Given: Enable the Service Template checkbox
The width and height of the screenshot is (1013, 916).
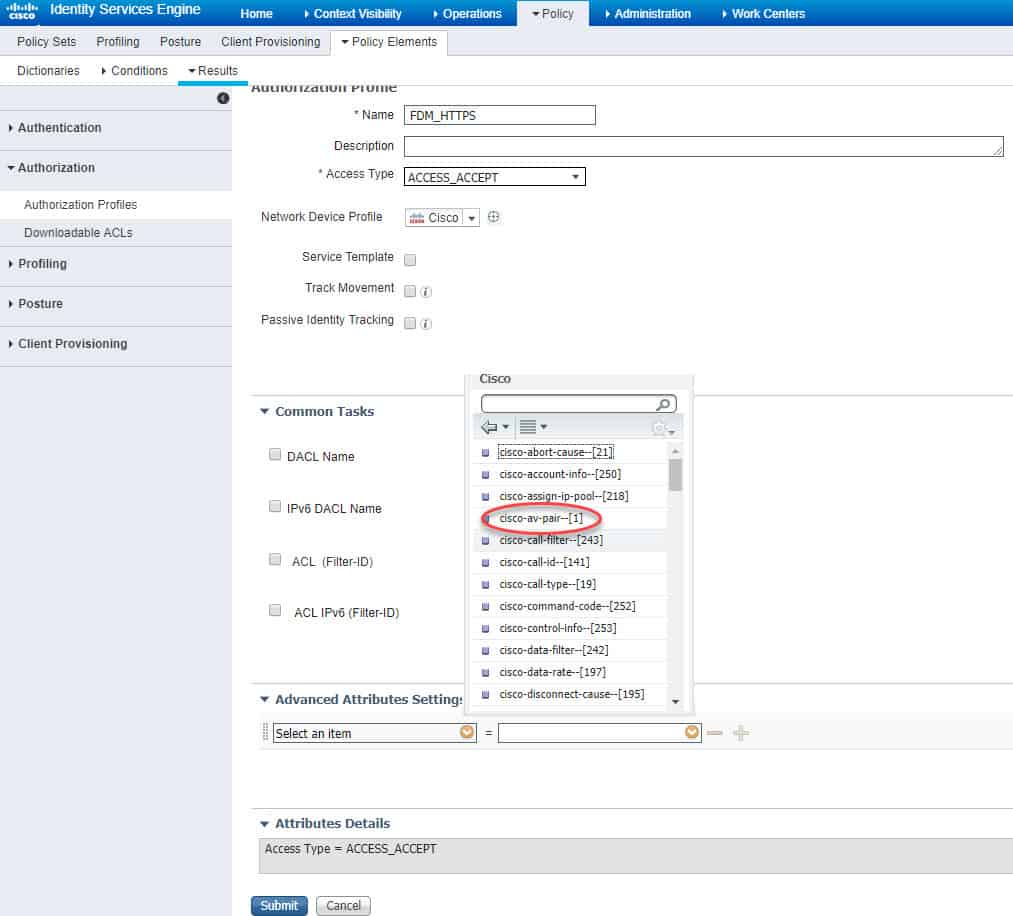Looking at the screenshot, I should pyautogui.click(x=410, y=260).
